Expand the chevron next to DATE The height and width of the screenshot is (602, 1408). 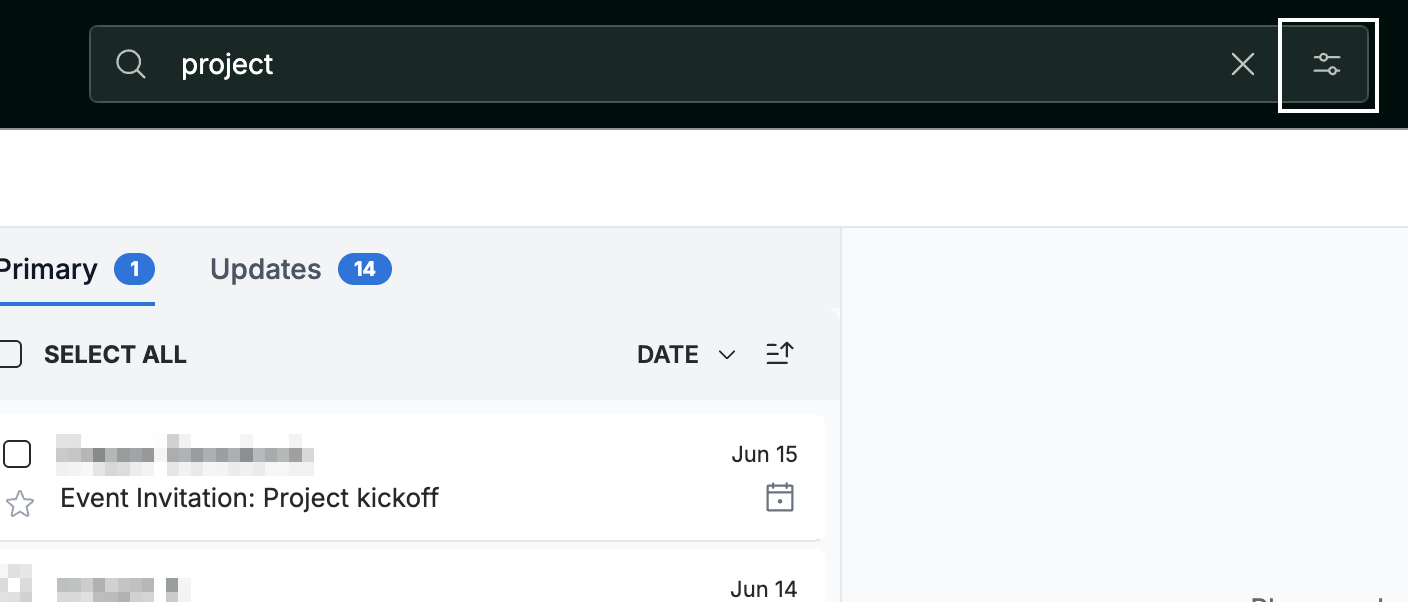727,355
